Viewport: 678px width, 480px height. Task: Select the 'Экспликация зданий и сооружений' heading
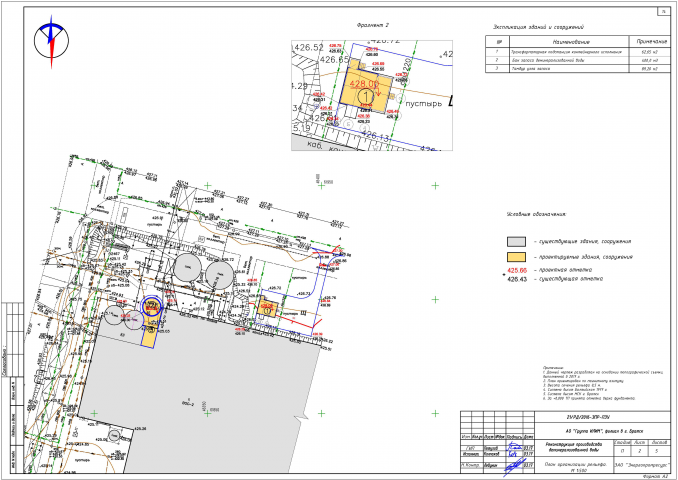pos(538,27)
